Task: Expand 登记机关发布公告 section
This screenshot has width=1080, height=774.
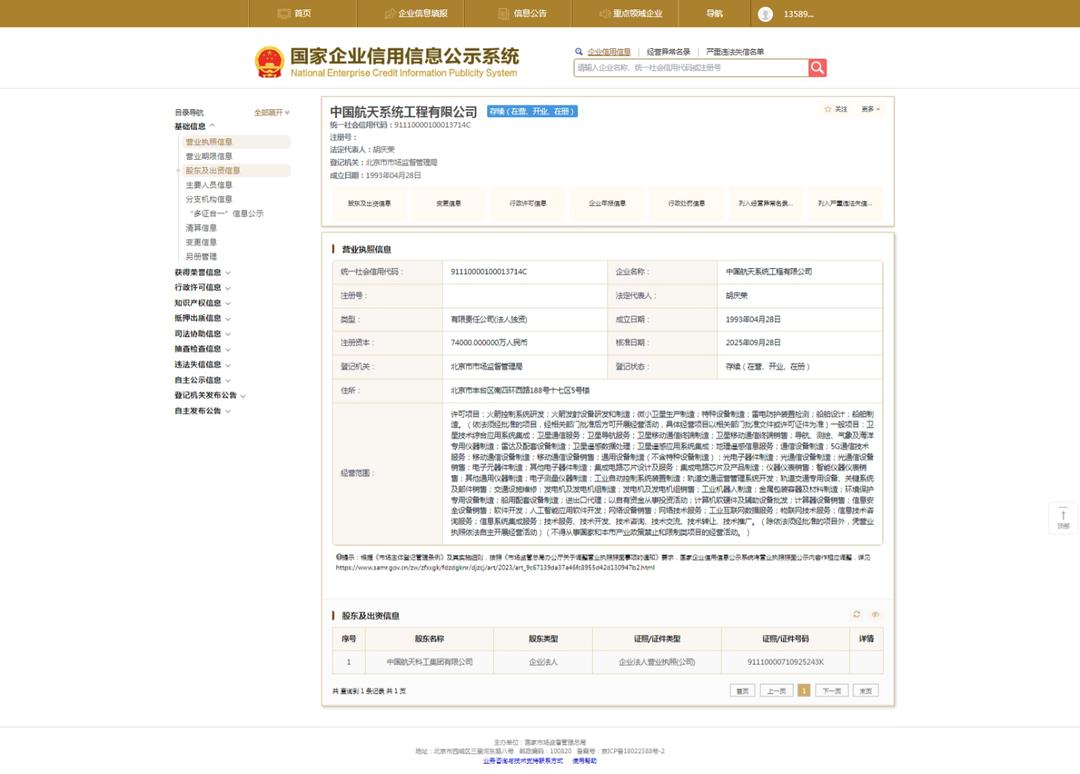Action: (210, 395)
